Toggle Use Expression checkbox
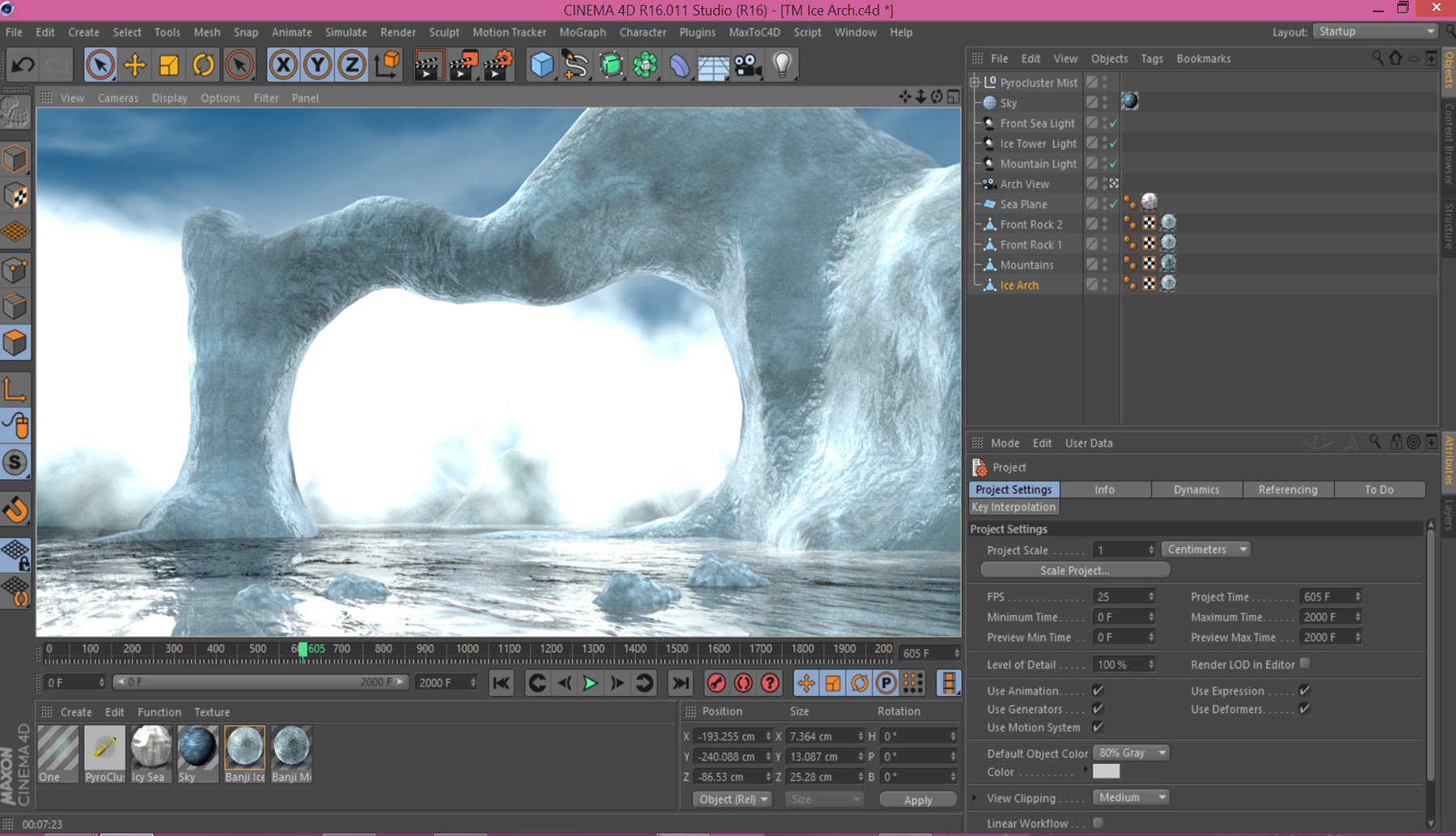The height and width of the screenshot is (836, 1456). (1305, 690)
